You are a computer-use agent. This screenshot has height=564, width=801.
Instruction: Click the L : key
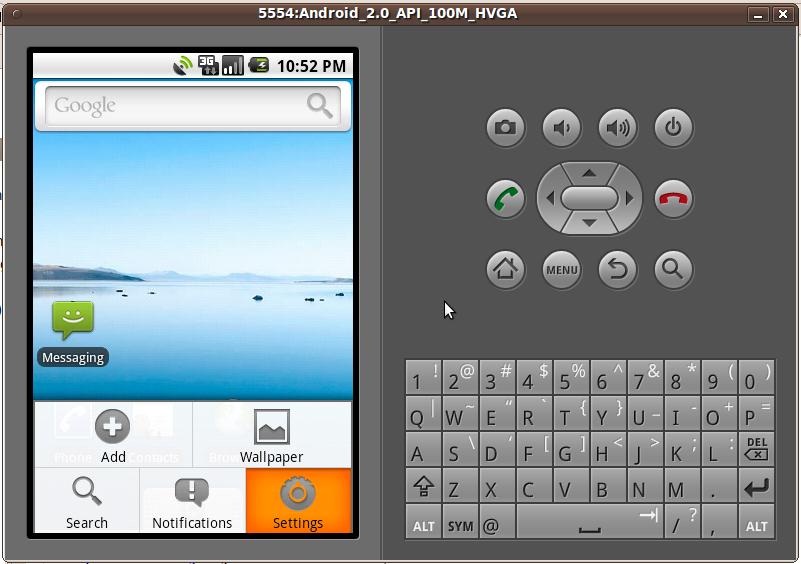719,449
